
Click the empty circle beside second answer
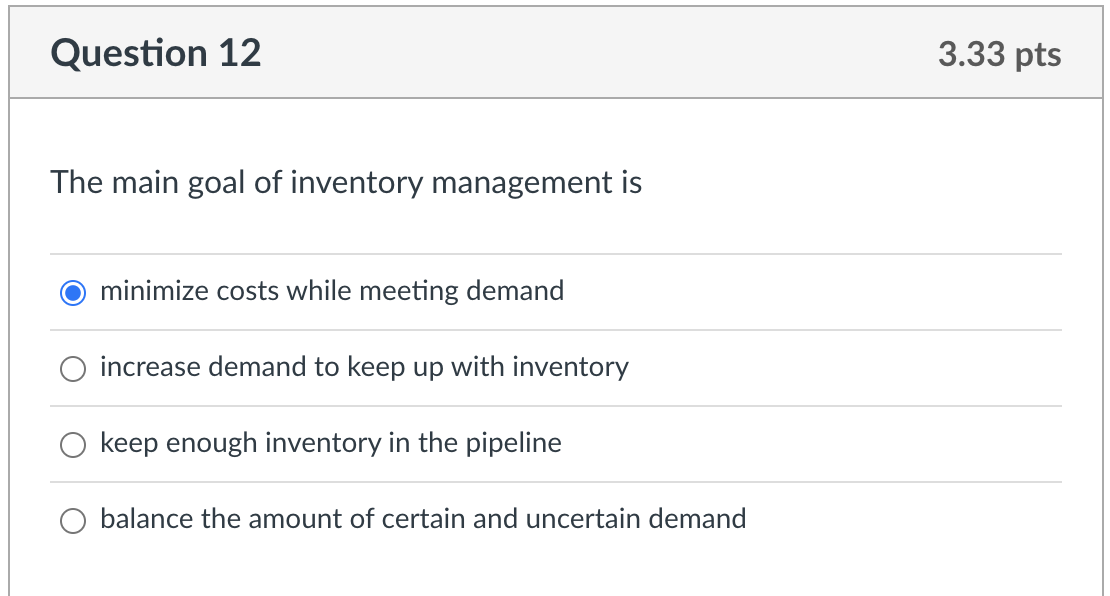point(72,369)
